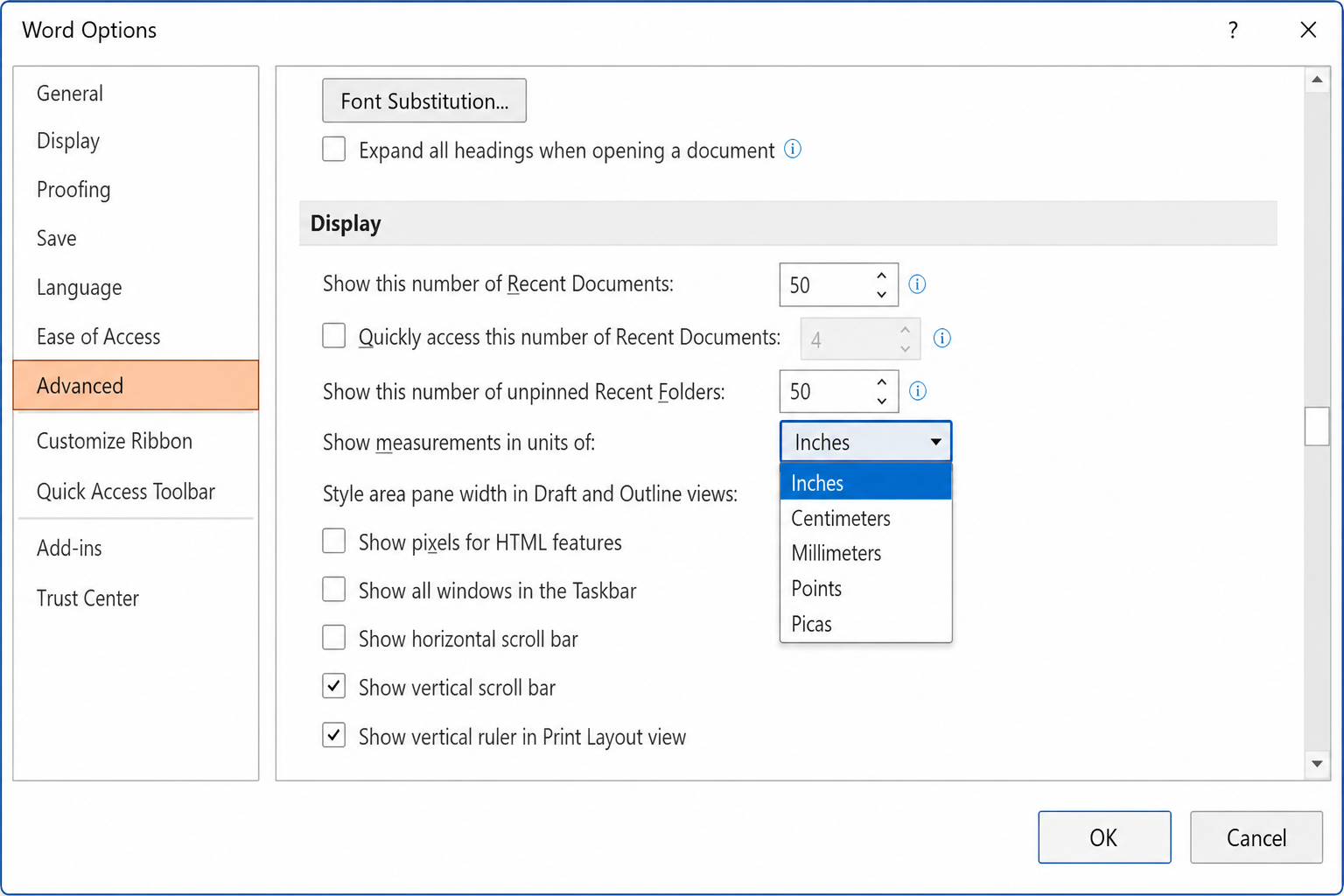Open Help question mark in title bar
Viewport: 1344px width, 896px height.
point(1233,31)
